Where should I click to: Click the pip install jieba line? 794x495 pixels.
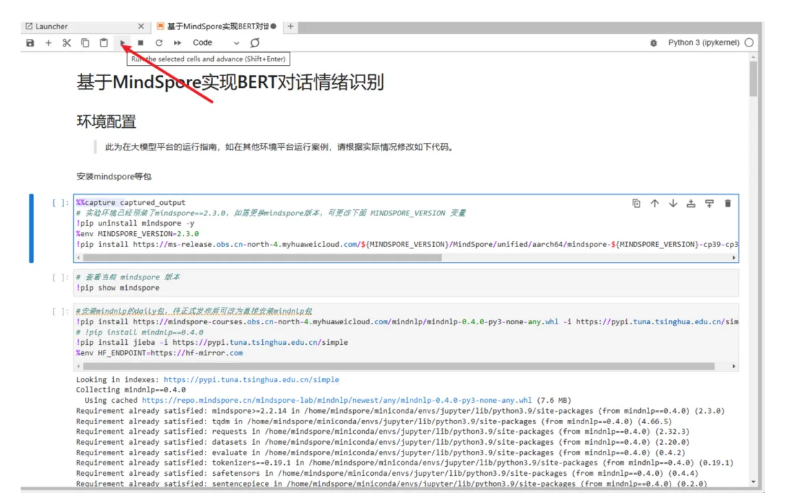click(x=212, y=343)
